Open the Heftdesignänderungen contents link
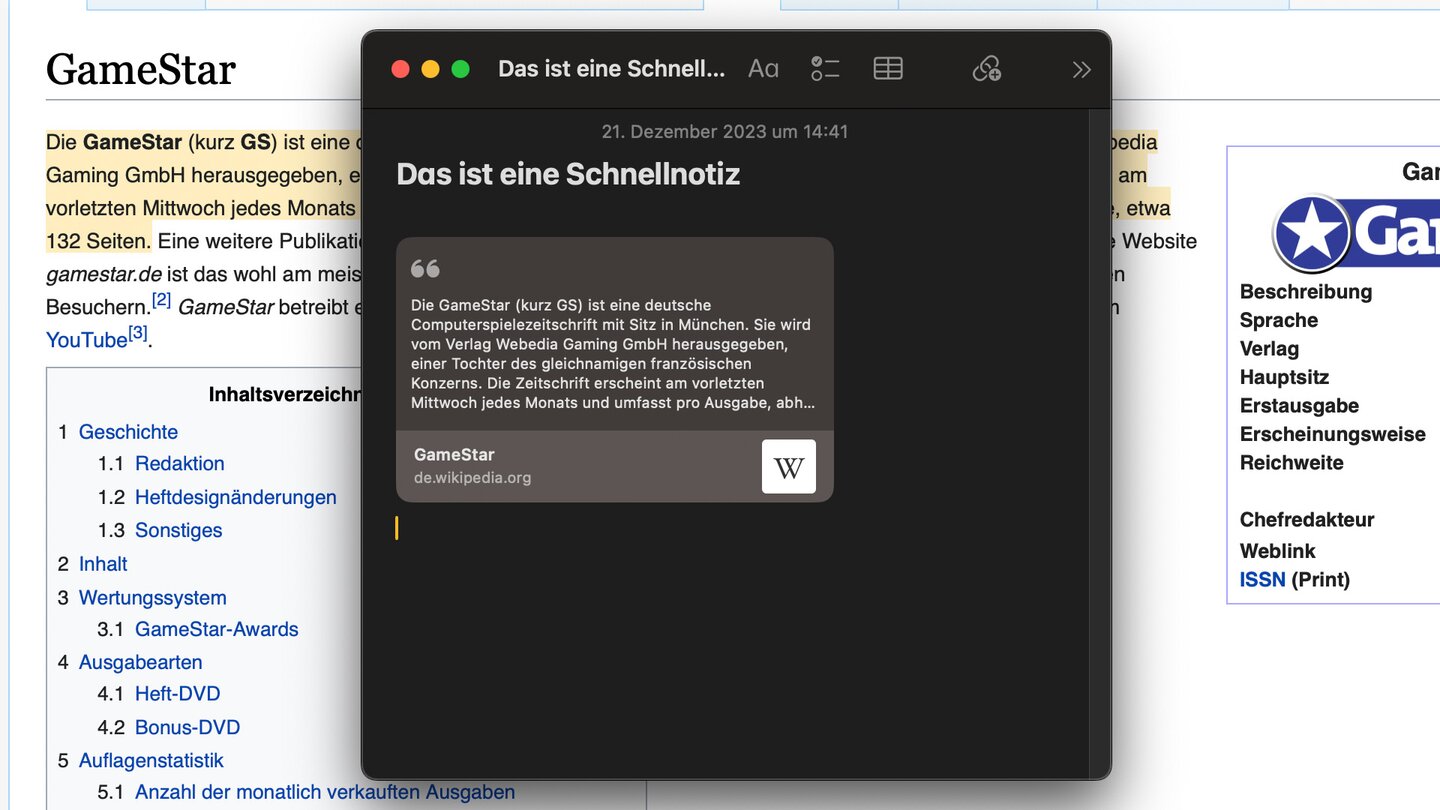The width and height of the screenshot is (1440, 810). [235, 497]
